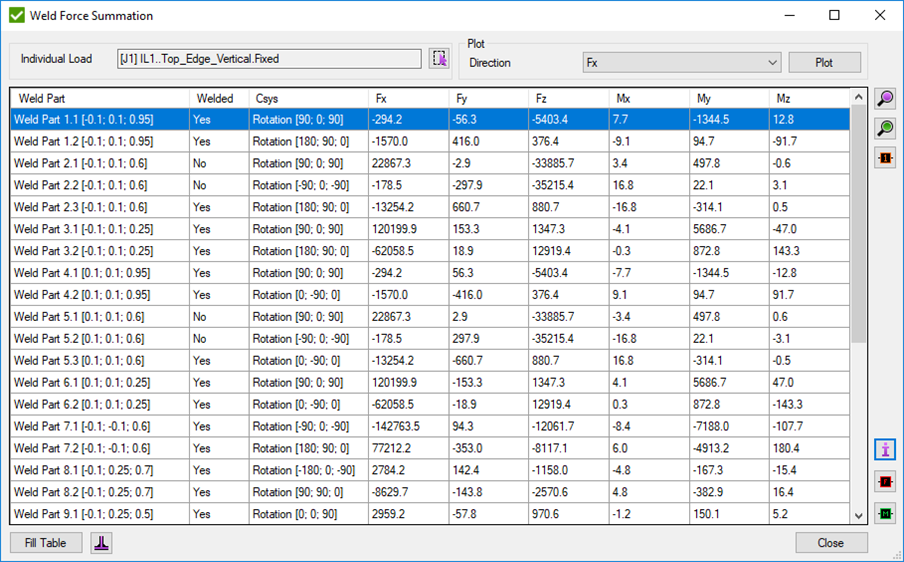The height and width of the screenshot is (562, 904).
Task: Click the Mz column header
Action: point(809,99)
